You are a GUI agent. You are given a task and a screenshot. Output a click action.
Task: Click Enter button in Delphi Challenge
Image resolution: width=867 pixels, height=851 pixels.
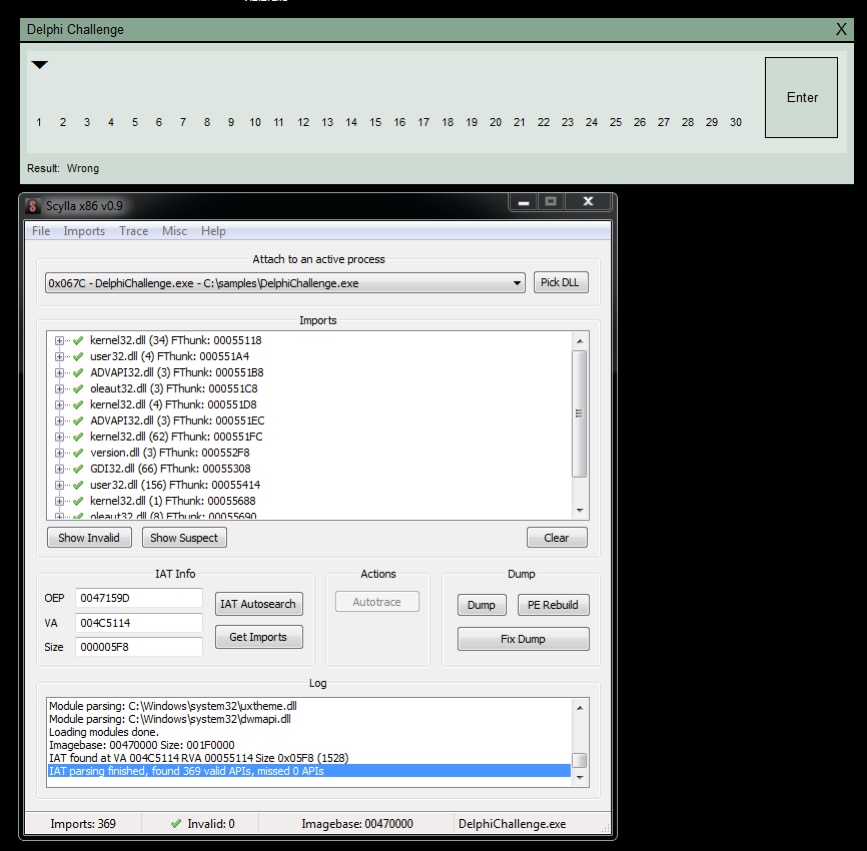(x=801, y=97)
